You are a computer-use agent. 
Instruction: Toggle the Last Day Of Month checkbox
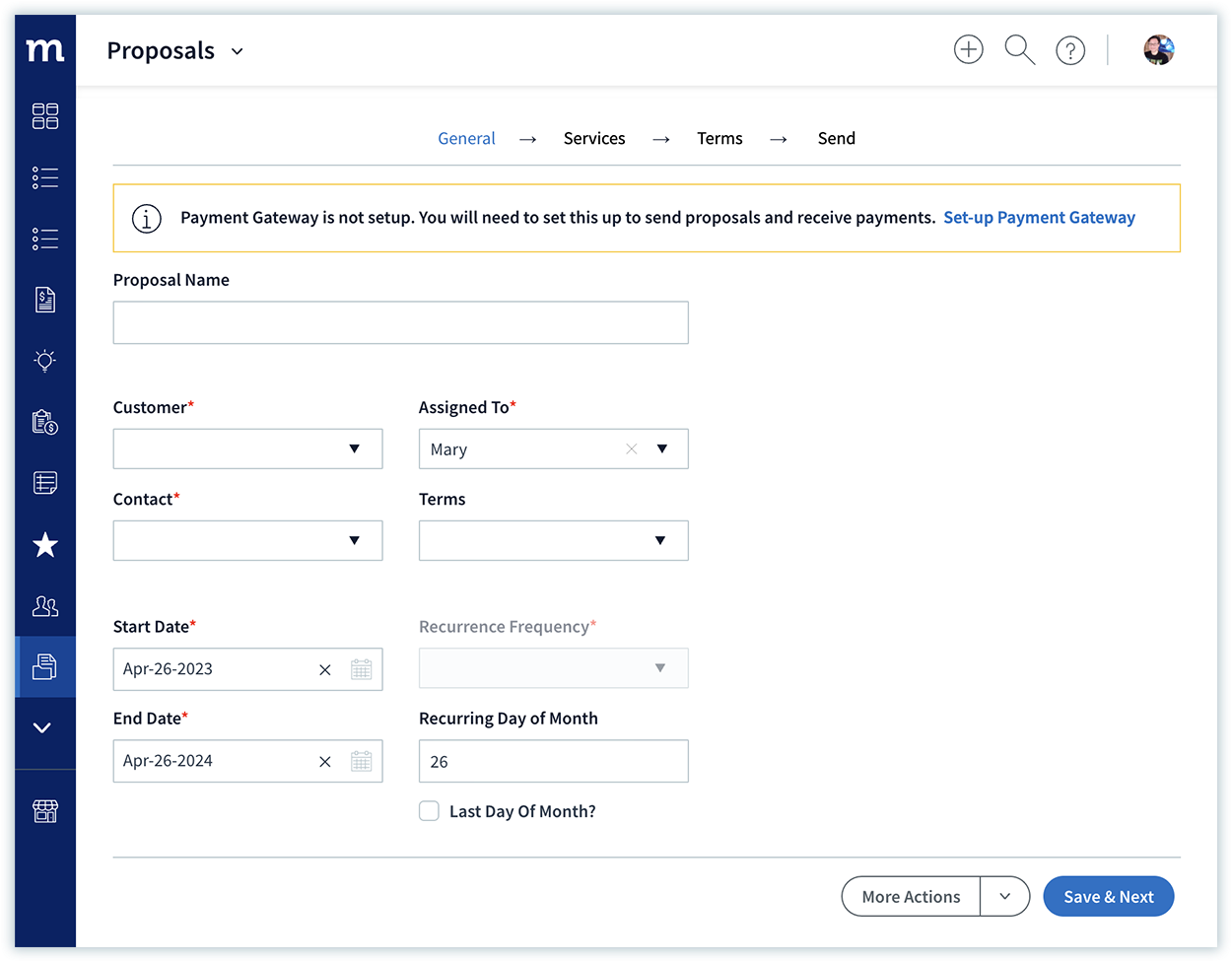429,811
